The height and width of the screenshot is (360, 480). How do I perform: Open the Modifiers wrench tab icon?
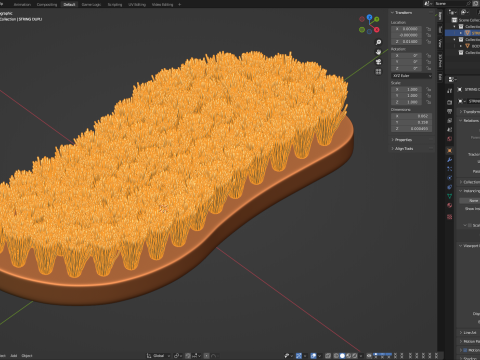point(450,160)
